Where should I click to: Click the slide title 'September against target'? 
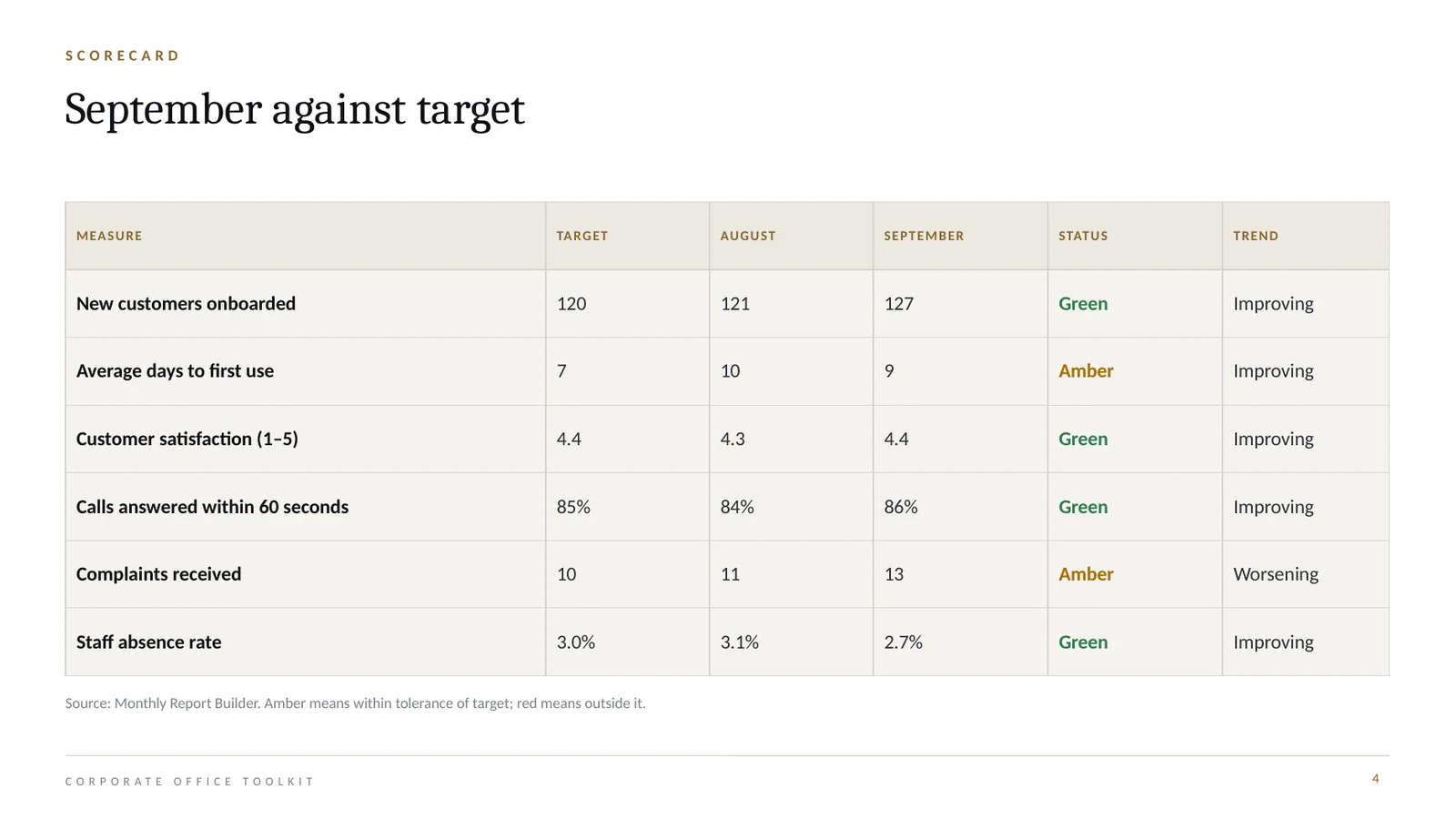[x=295, y=110]
